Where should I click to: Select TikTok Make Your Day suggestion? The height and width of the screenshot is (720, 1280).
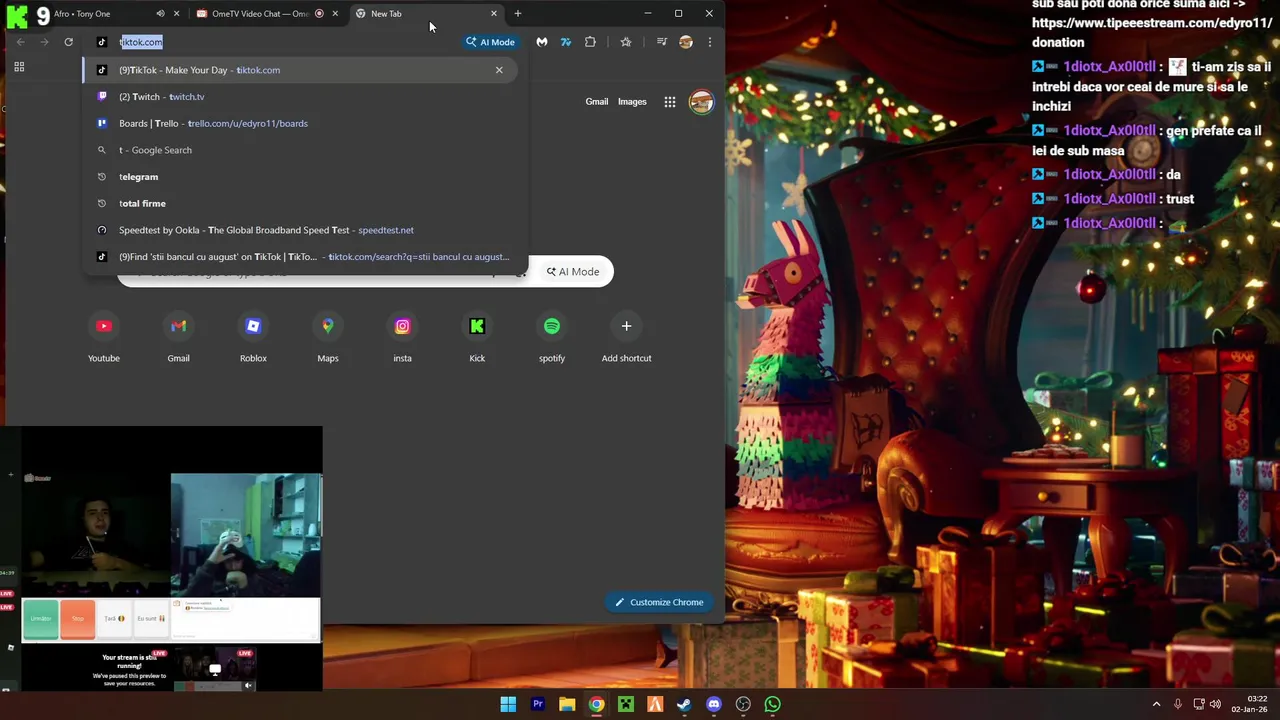click(300, 70)
